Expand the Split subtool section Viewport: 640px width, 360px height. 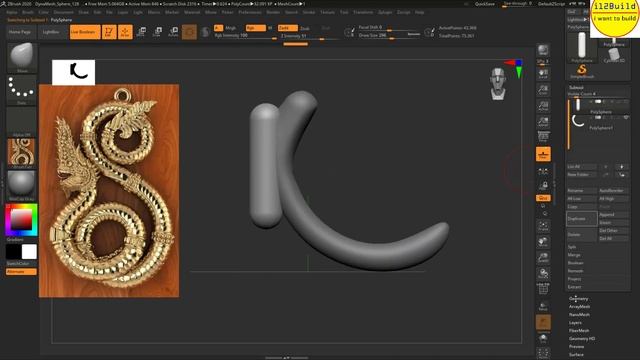(x=572, y=247)
